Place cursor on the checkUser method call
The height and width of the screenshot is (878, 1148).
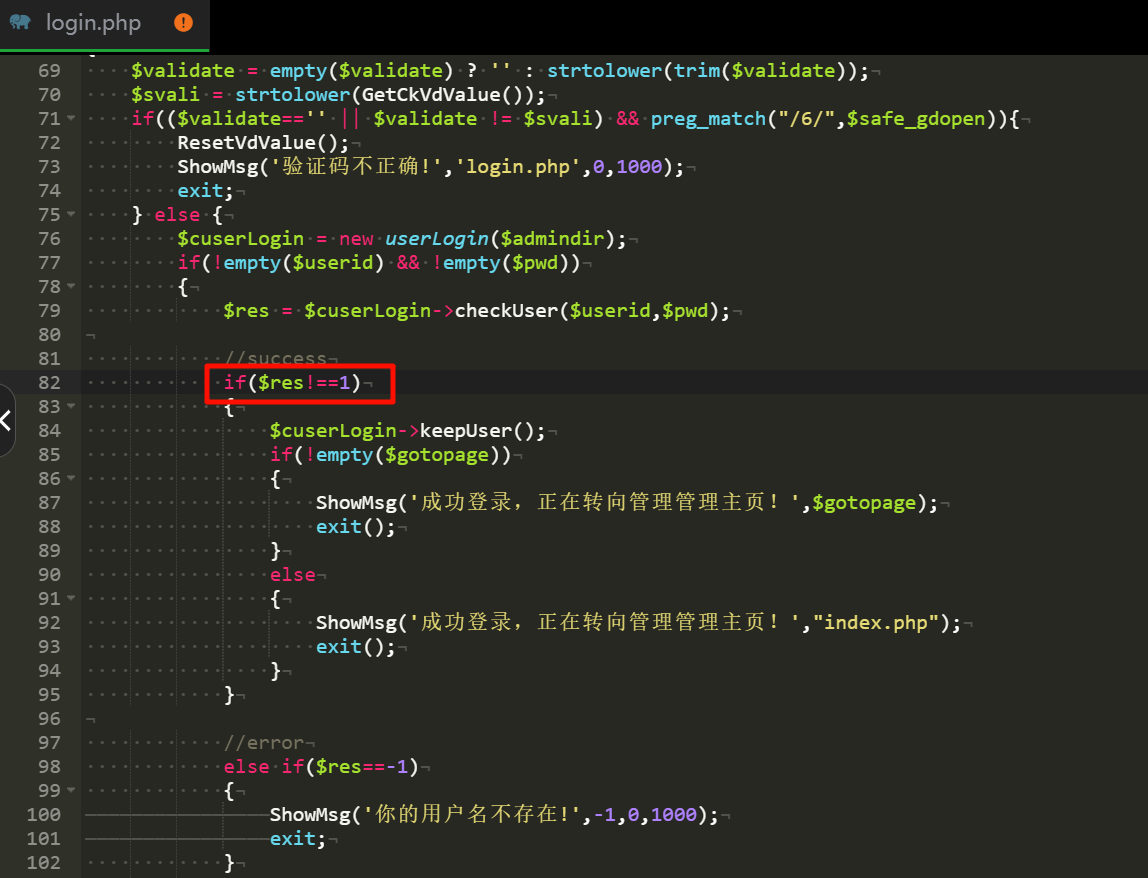507,311
